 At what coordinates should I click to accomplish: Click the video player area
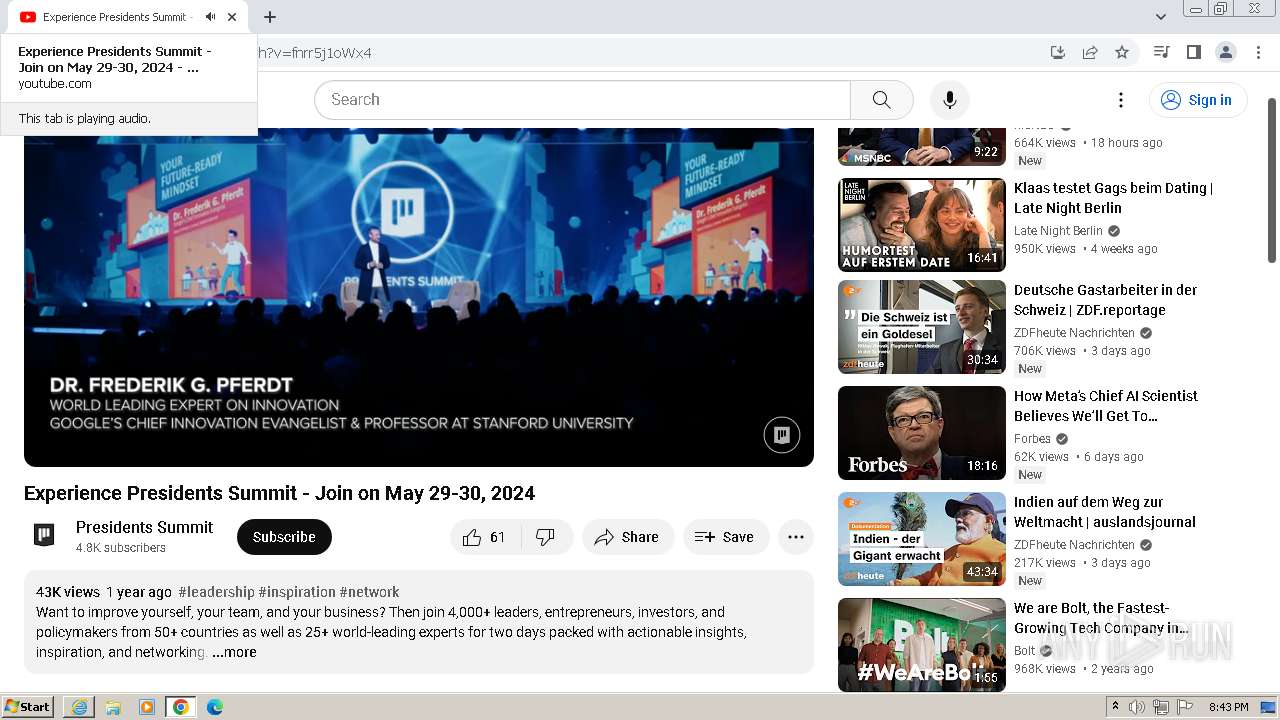pos(418,297)
